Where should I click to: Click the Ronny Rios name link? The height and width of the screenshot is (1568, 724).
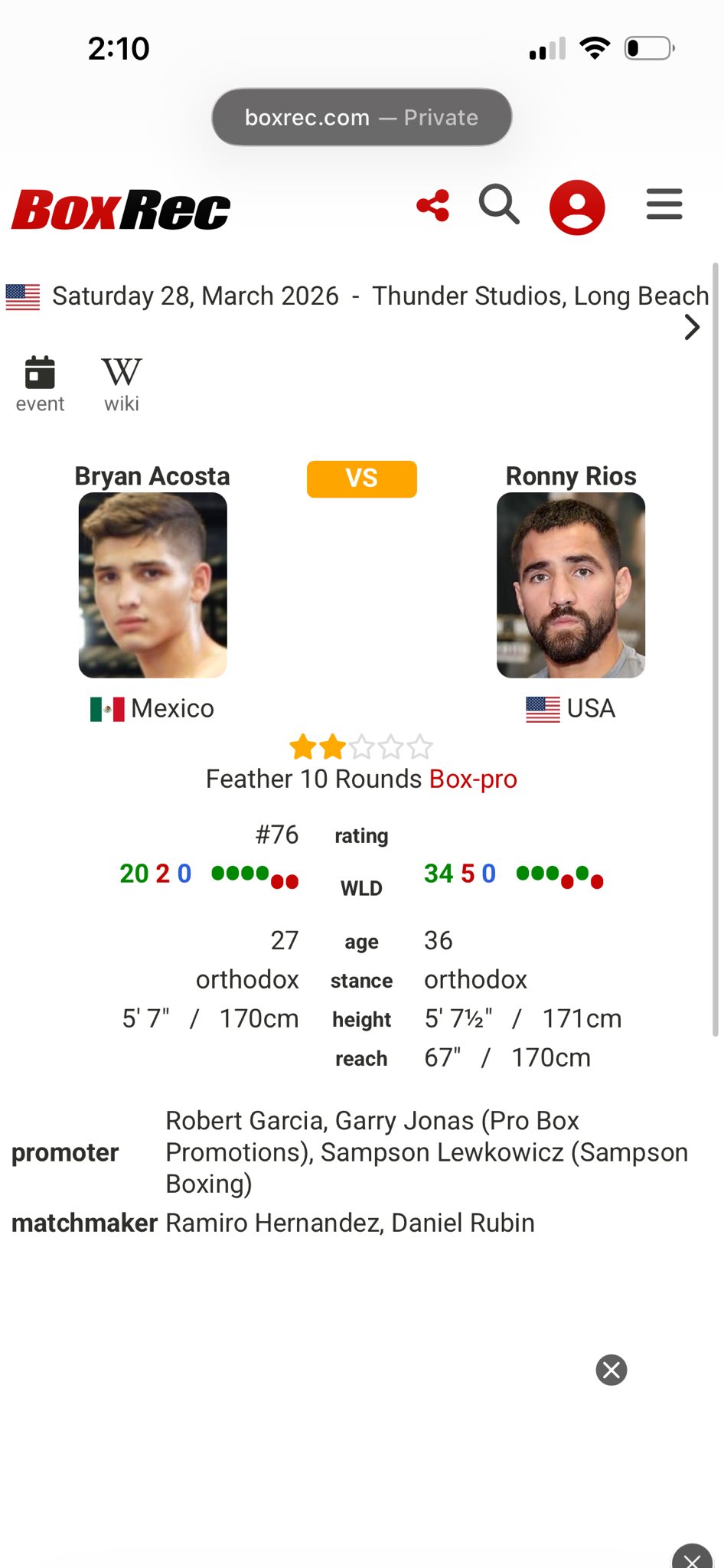(571, 476)
